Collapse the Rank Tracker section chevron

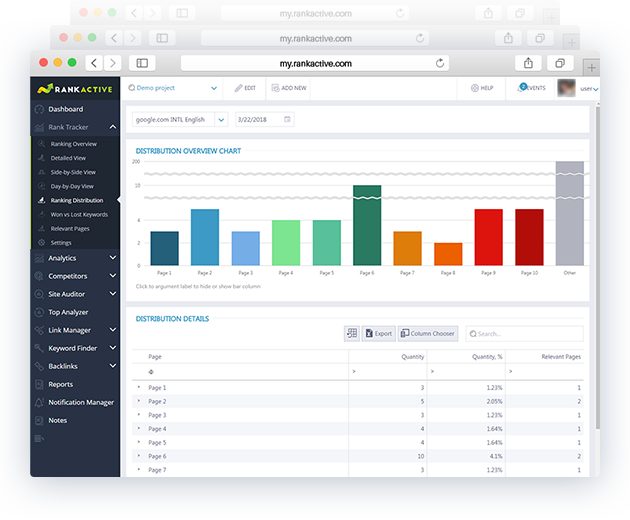113,127
